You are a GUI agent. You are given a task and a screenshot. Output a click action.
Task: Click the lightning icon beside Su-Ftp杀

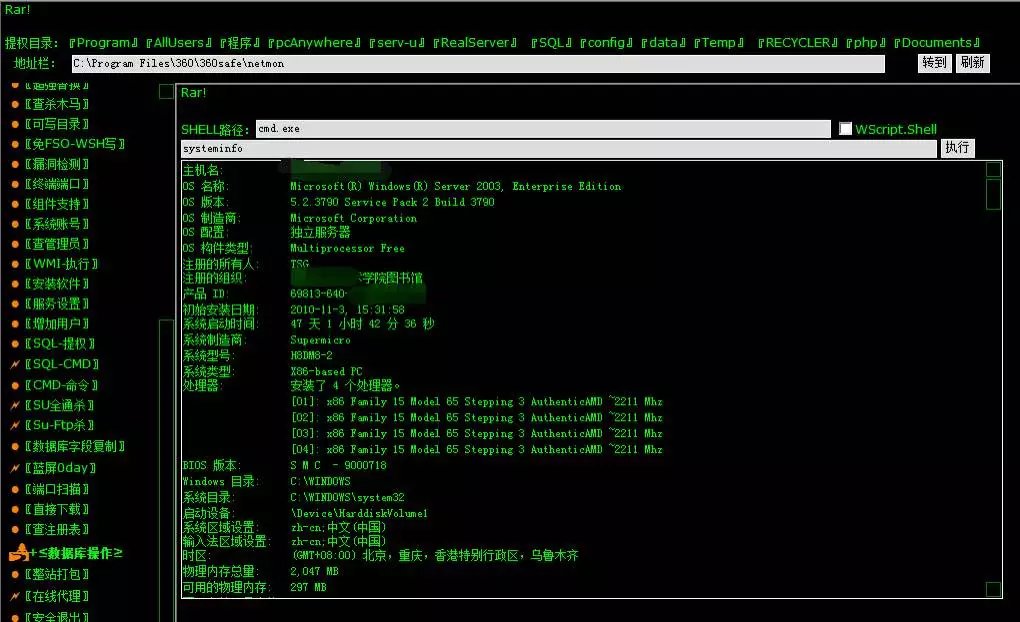(x=15, y=426)
